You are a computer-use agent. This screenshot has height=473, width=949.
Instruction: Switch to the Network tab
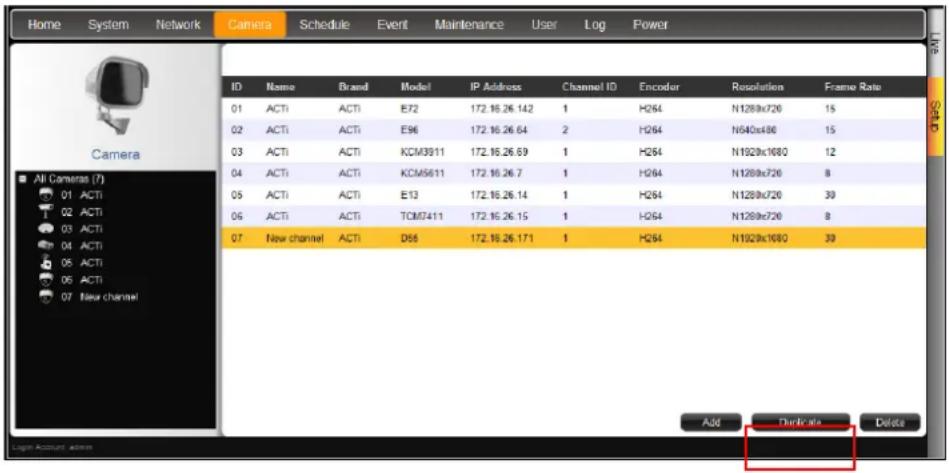point(178,25)
